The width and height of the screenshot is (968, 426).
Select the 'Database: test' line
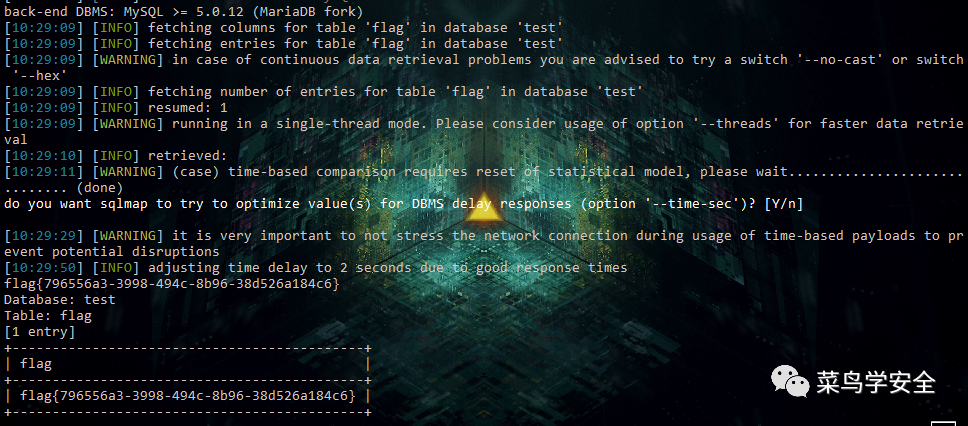click(60, 300)
